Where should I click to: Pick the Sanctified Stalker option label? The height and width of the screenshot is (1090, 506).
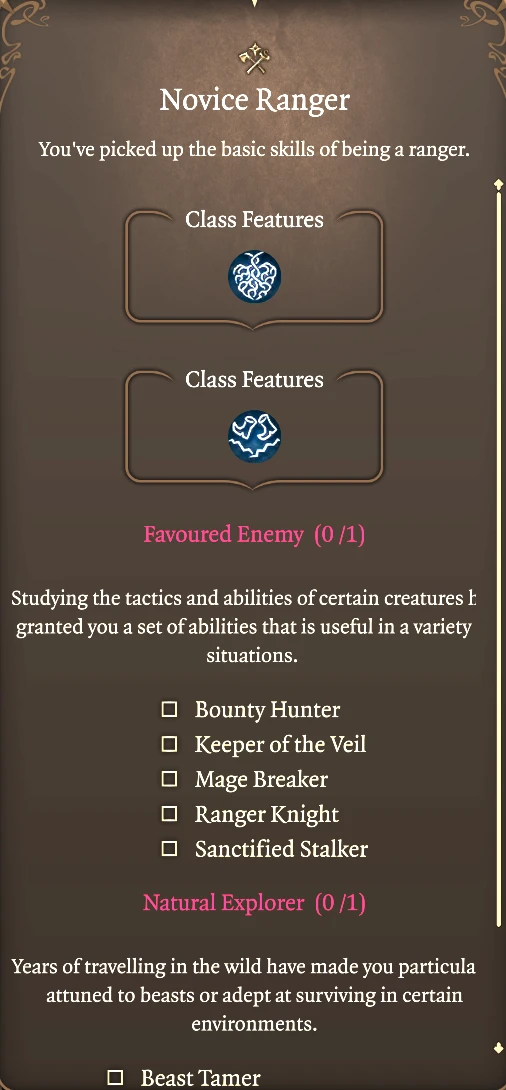(x=281, y=849)
